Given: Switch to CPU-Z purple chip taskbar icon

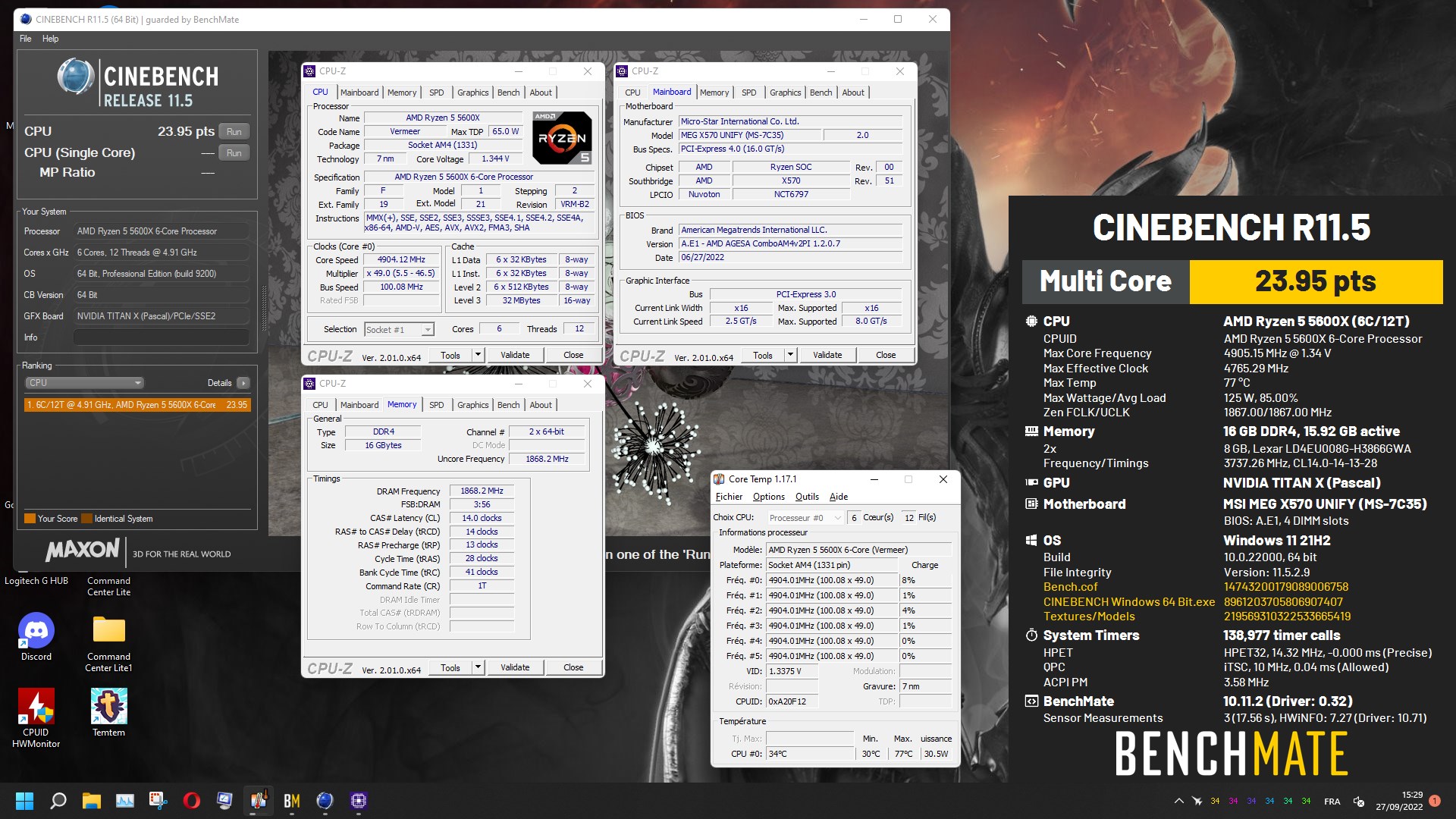Looking at the screenshot, I should [x=359, y=801].
